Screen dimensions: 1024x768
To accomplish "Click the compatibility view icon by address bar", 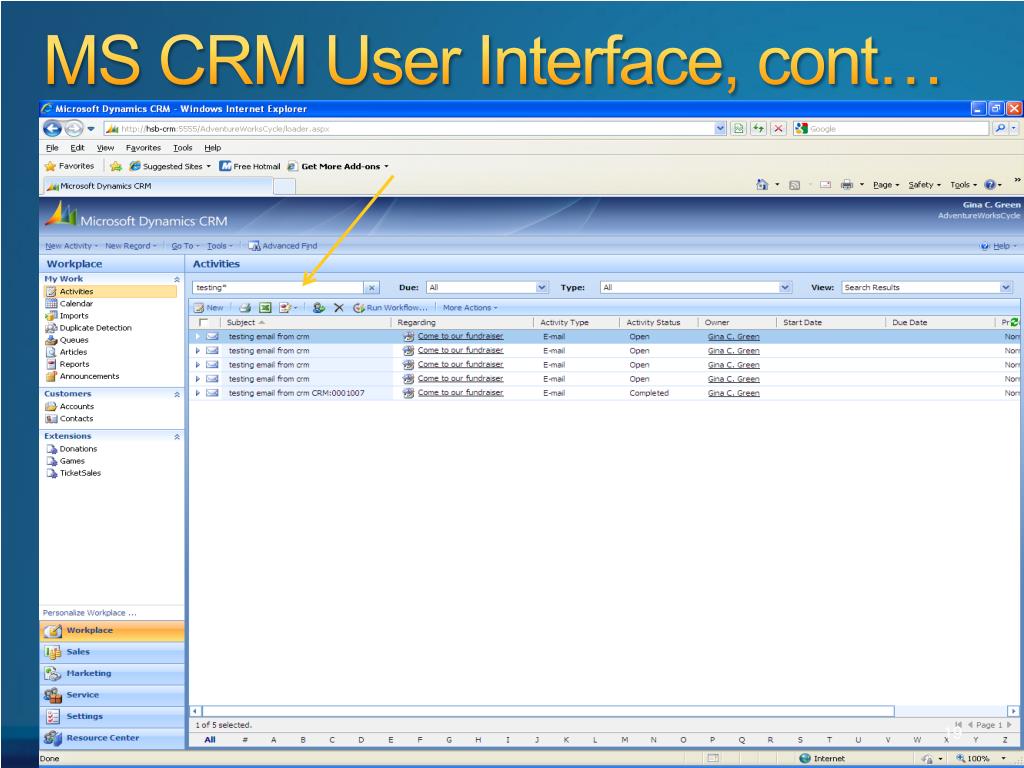I will [x=739, y=129].
